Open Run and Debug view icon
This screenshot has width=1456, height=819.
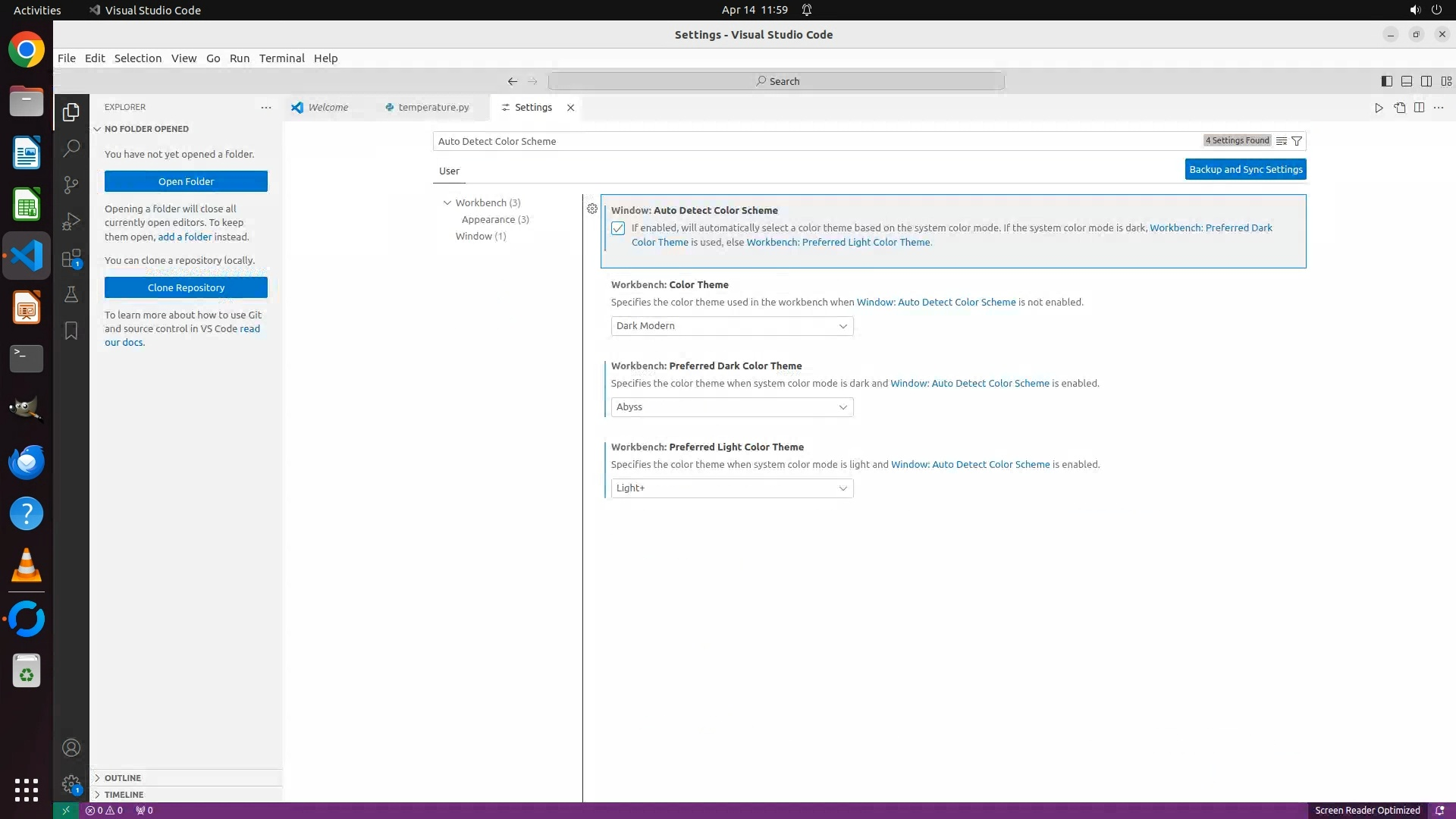click(71, 221)
